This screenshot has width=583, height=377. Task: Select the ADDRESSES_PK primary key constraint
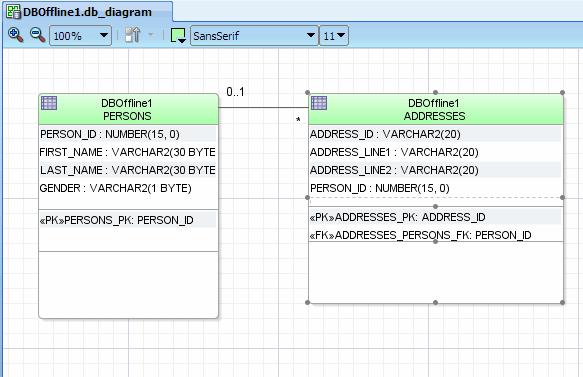point(435,217)
